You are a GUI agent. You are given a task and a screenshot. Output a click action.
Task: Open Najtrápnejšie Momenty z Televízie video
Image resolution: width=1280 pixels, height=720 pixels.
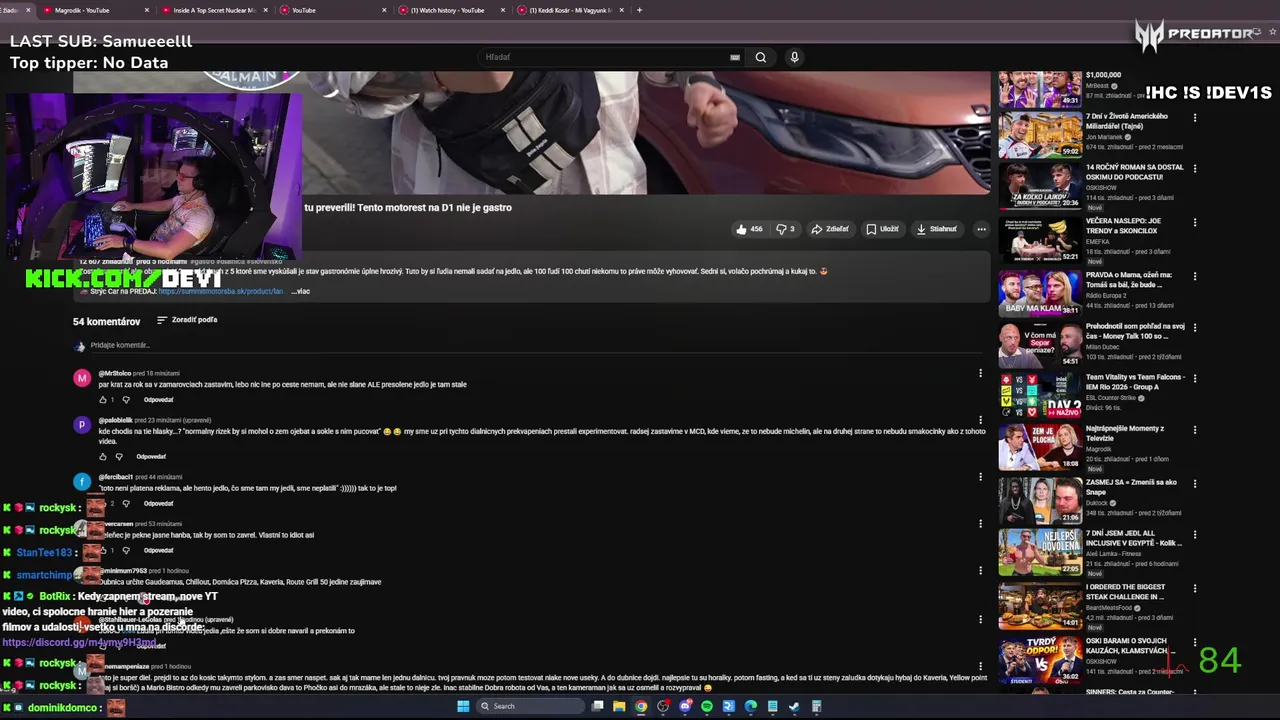click(1040, 447)
